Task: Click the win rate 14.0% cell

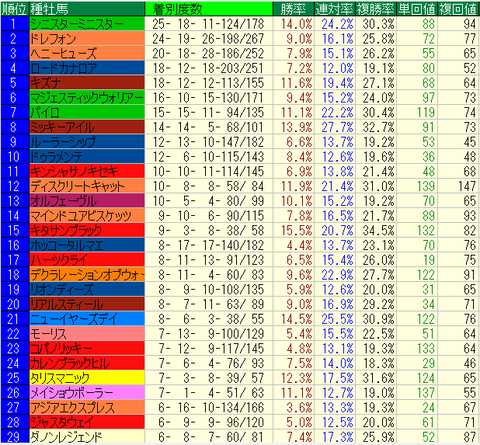Action: coord(293,24)
